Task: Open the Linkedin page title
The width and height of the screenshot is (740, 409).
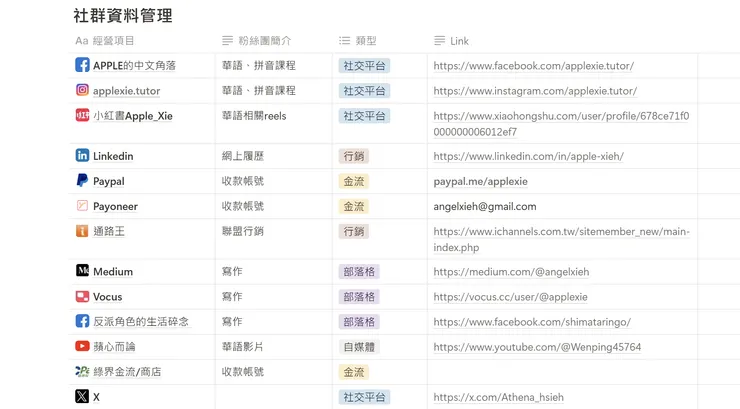Action: click(113, 156)
